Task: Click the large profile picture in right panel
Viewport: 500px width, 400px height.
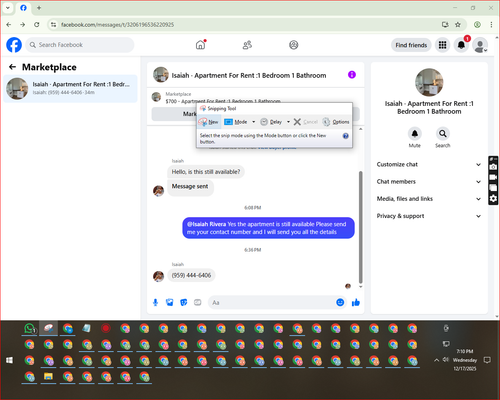Action: [x=429, y=82]
